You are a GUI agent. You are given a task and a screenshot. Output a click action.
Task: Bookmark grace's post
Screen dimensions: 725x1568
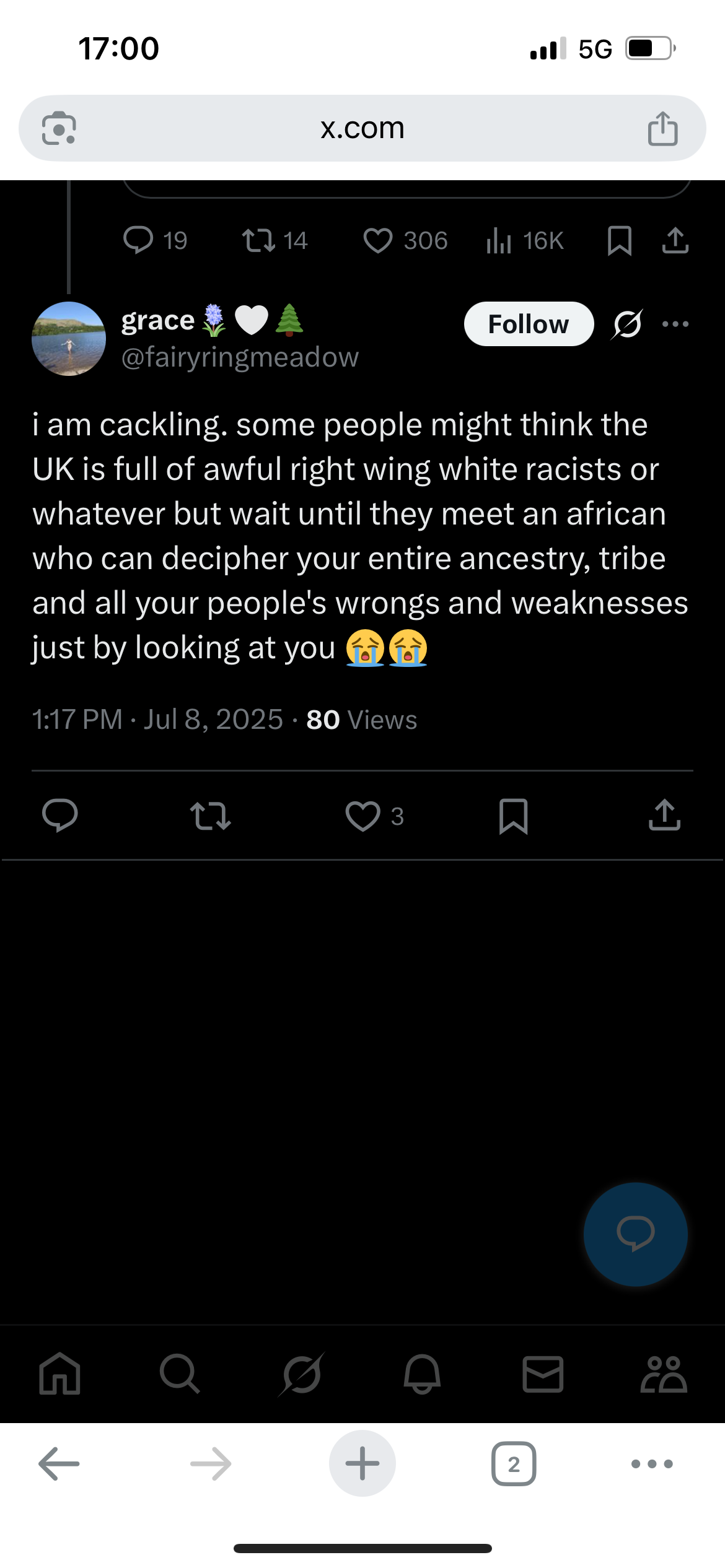point(513,816)
